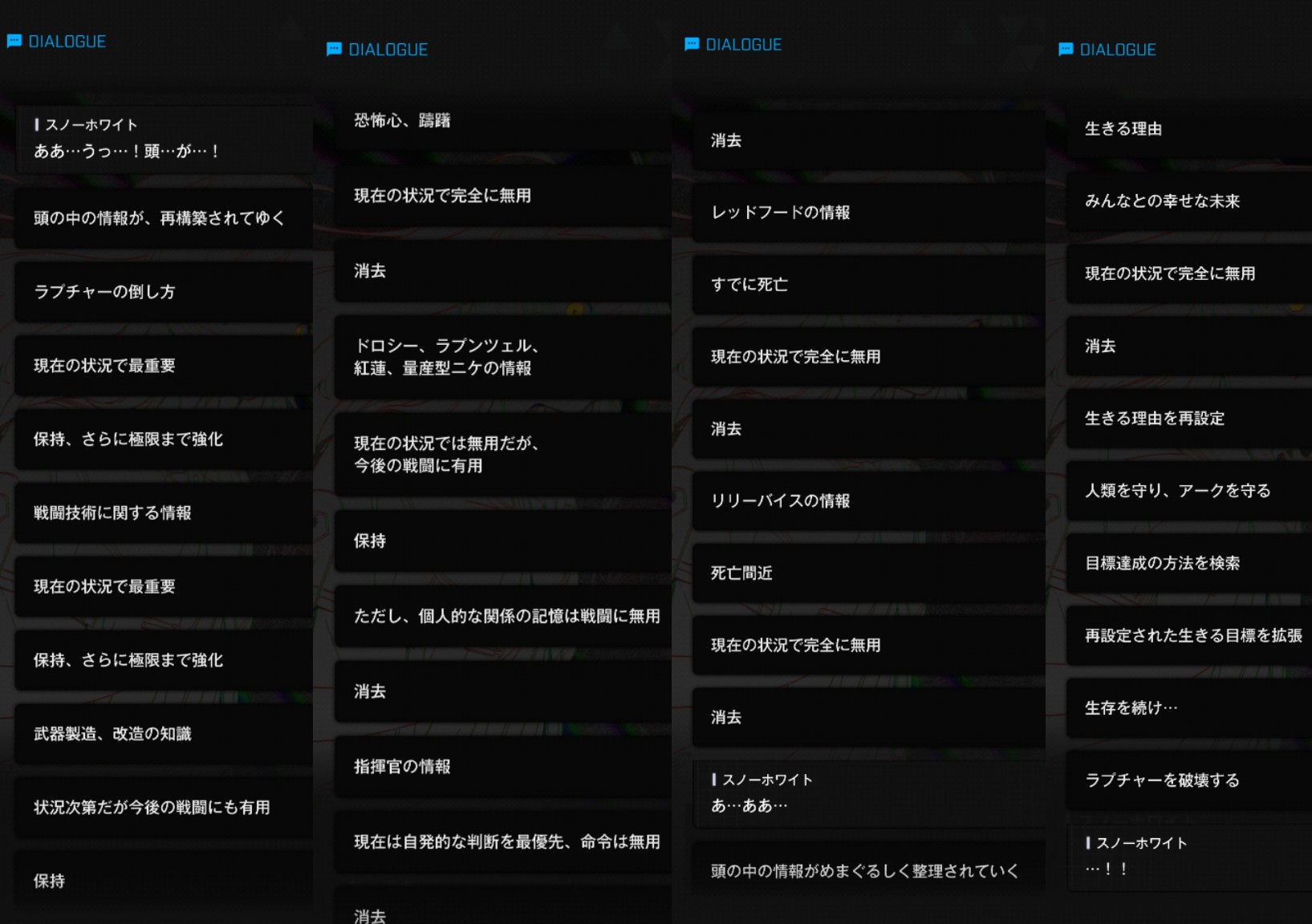Click the chat bubble icon in the third panel header
This screenshot has width=1312, height=924.
[x=691, y=44]
